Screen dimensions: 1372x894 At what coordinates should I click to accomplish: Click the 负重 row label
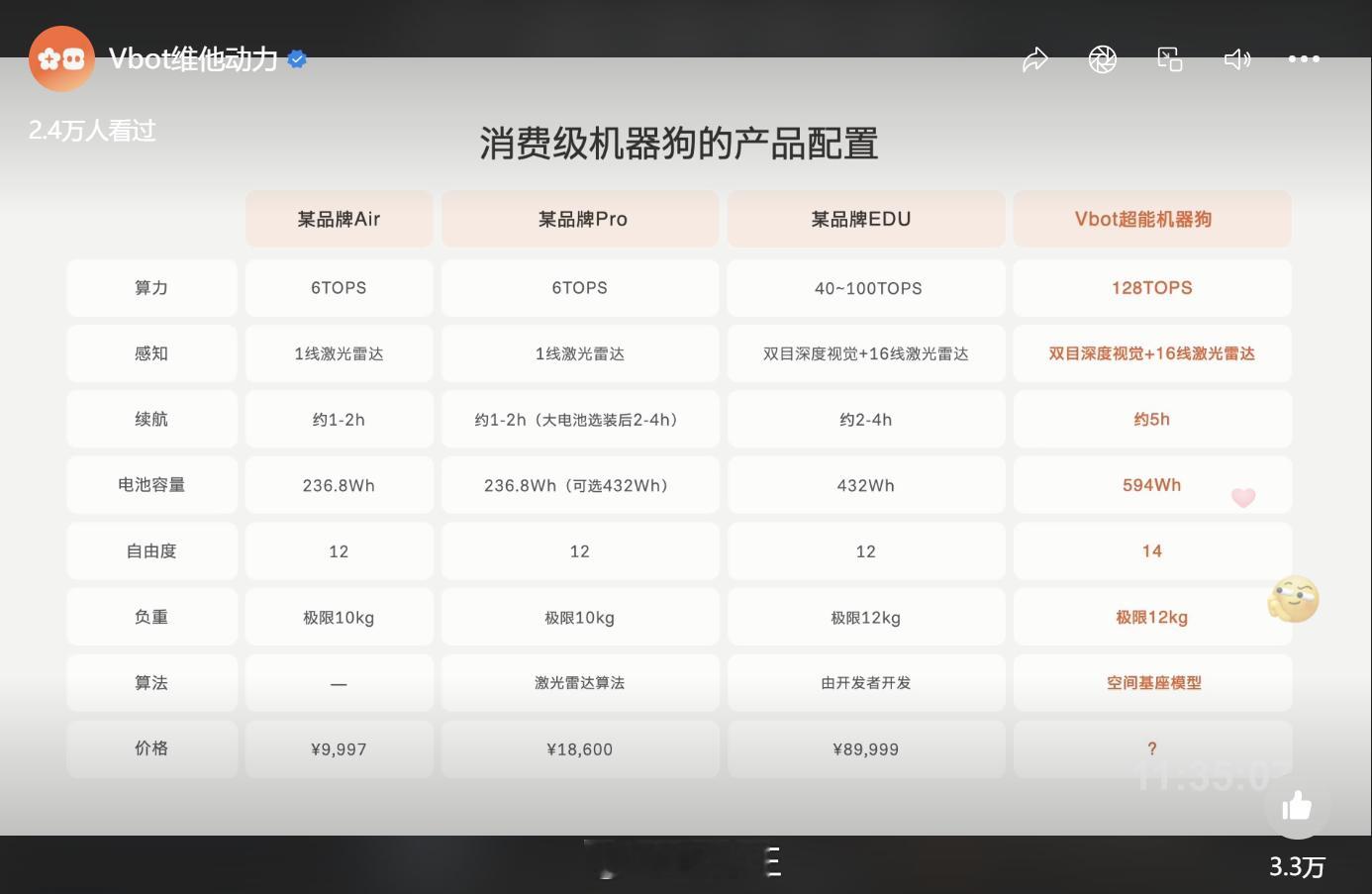coord(151,617)
